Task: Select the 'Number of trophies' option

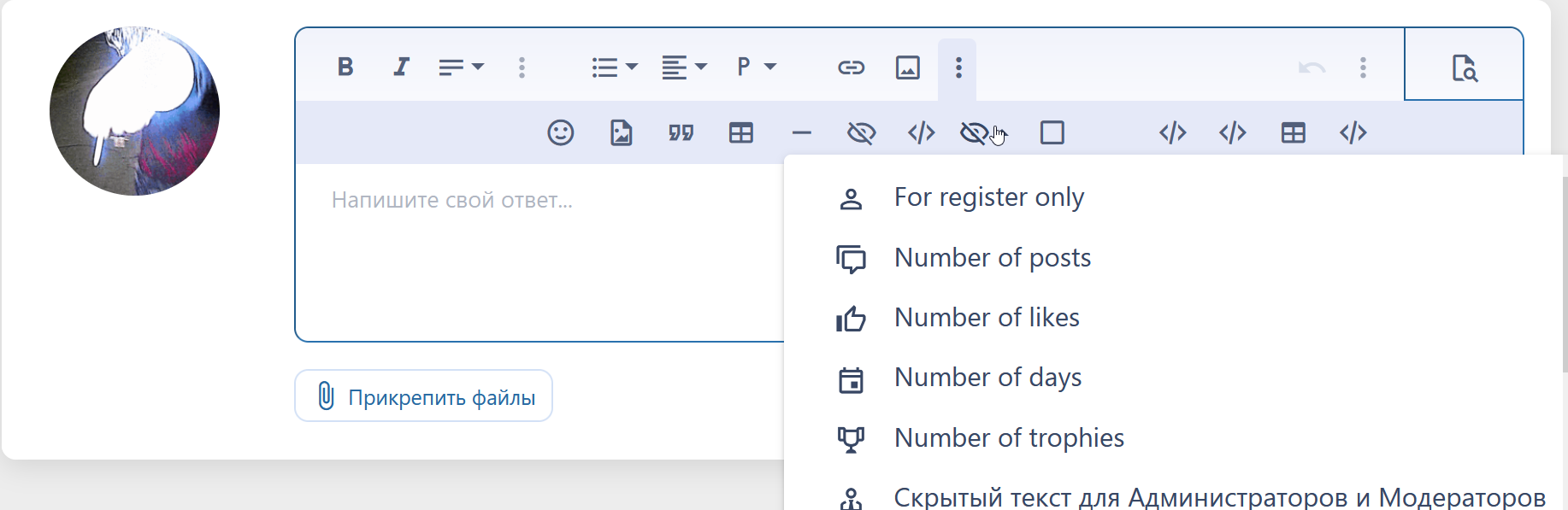Action: point(1009,438)
